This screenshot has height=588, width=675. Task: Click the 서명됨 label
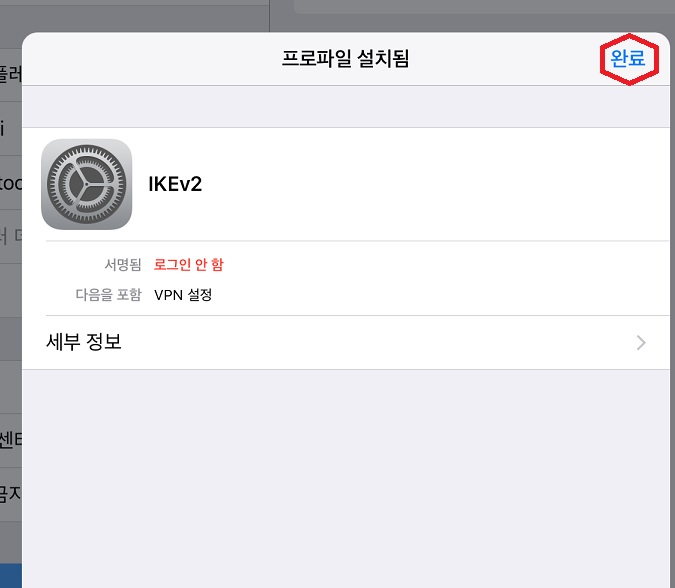[x=123, y=264]
